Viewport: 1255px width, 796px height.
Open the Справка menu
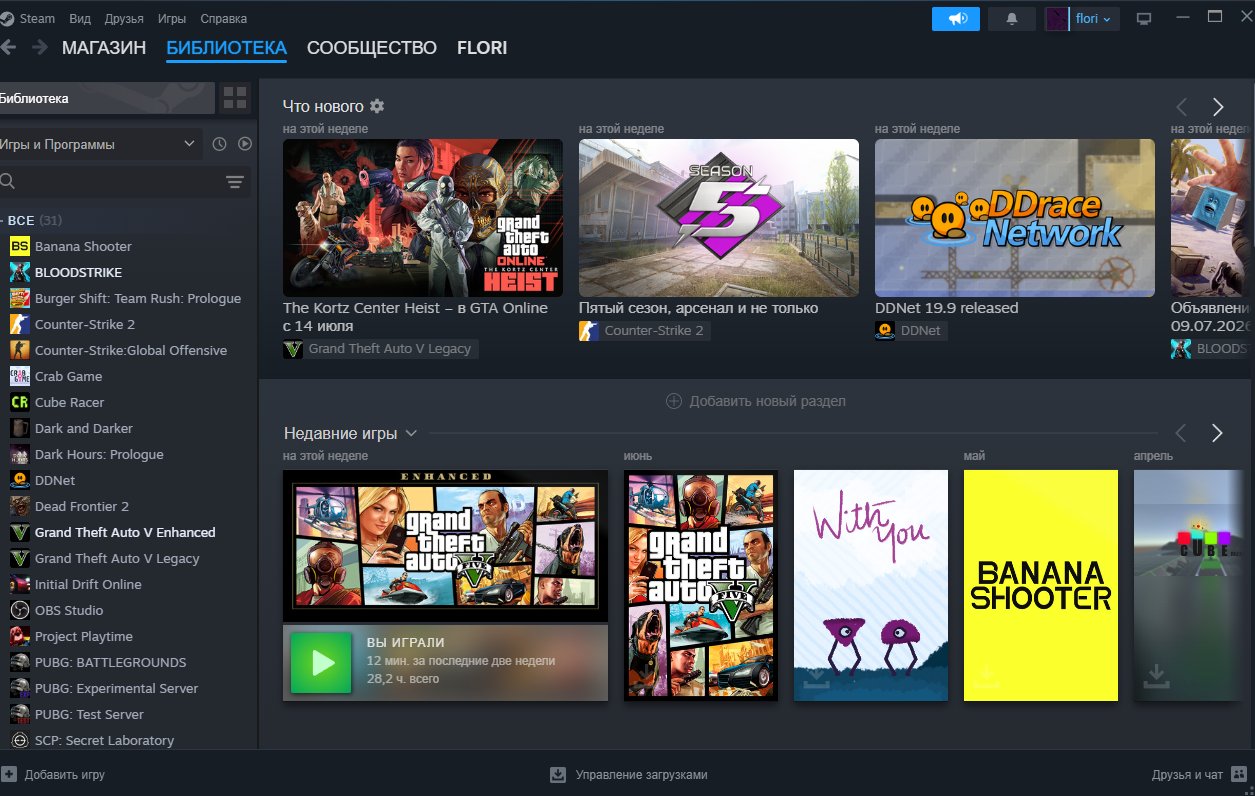224,19
